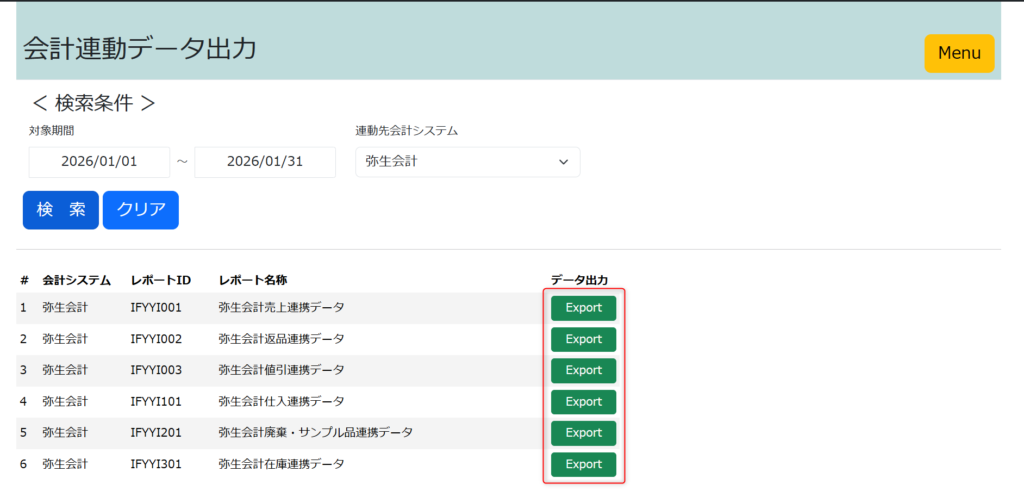The height and width of the screenshot is (503, 1024).
Task: Click the データ出力 column header
Action: click(x=579, y=279)
